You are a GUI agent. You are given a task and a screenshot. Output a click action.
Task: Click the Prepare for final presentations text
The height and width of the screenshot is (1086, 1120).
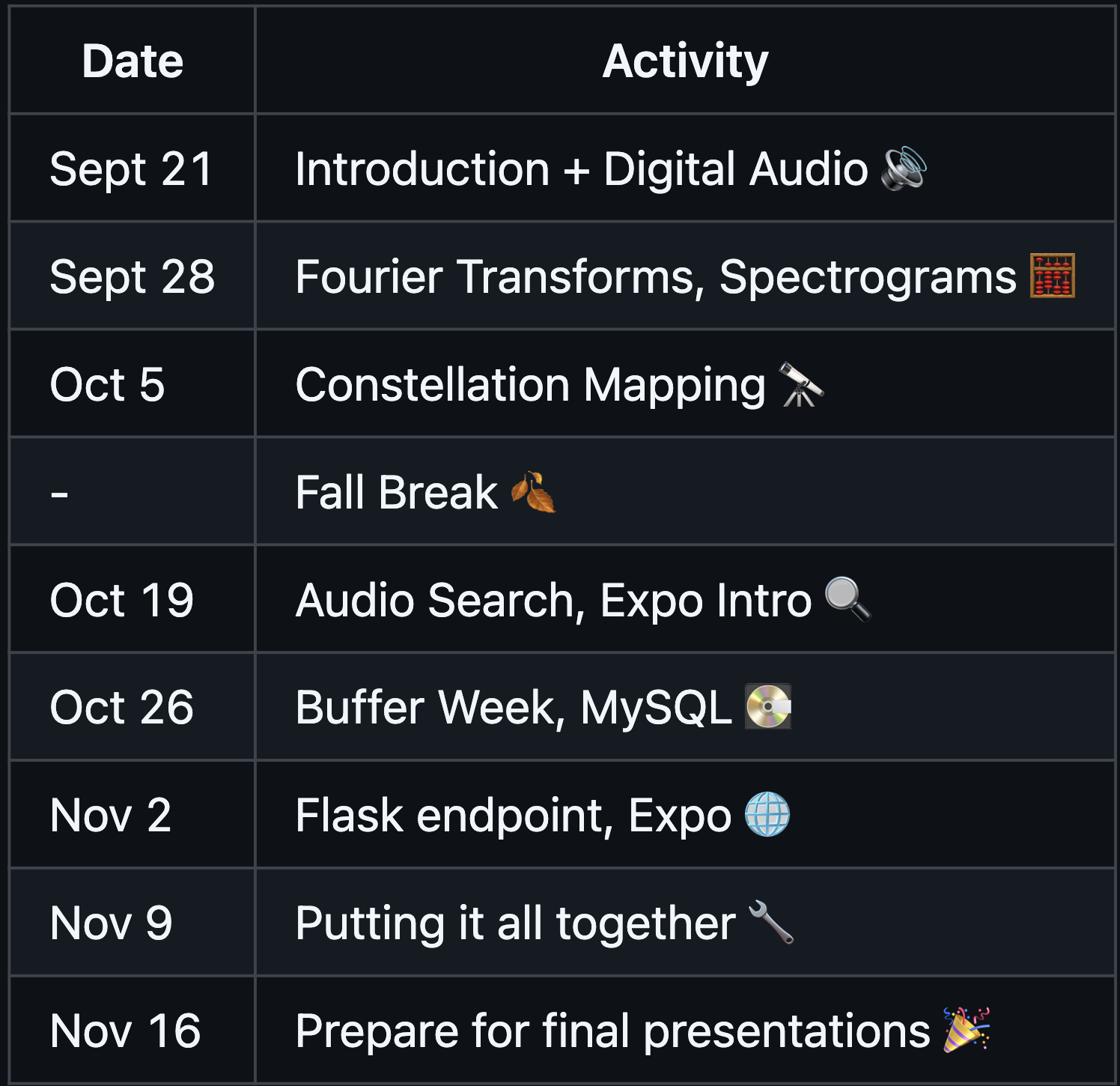tap(612, 1030)
